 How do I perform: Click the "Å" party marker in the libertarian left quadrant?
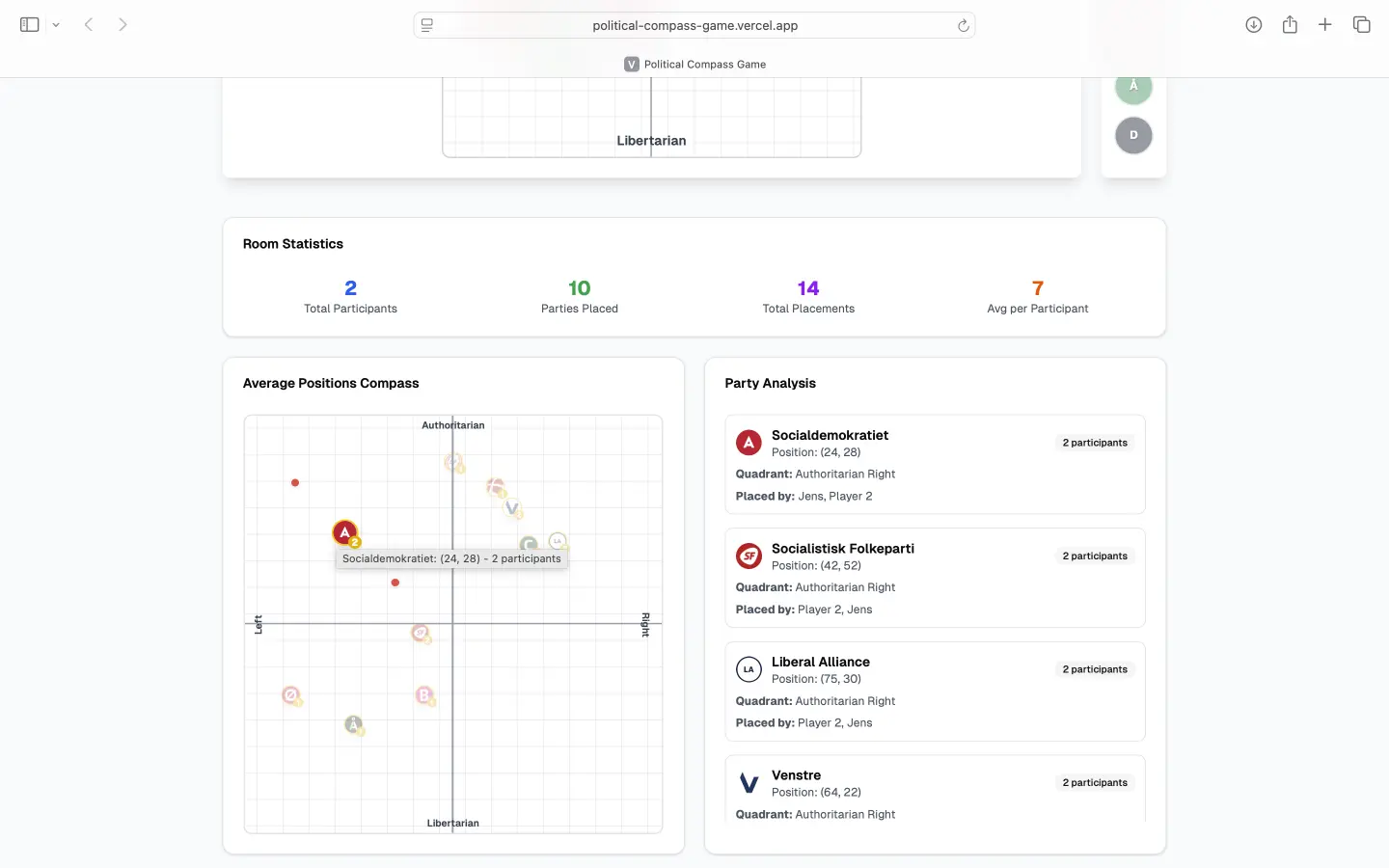353,724
